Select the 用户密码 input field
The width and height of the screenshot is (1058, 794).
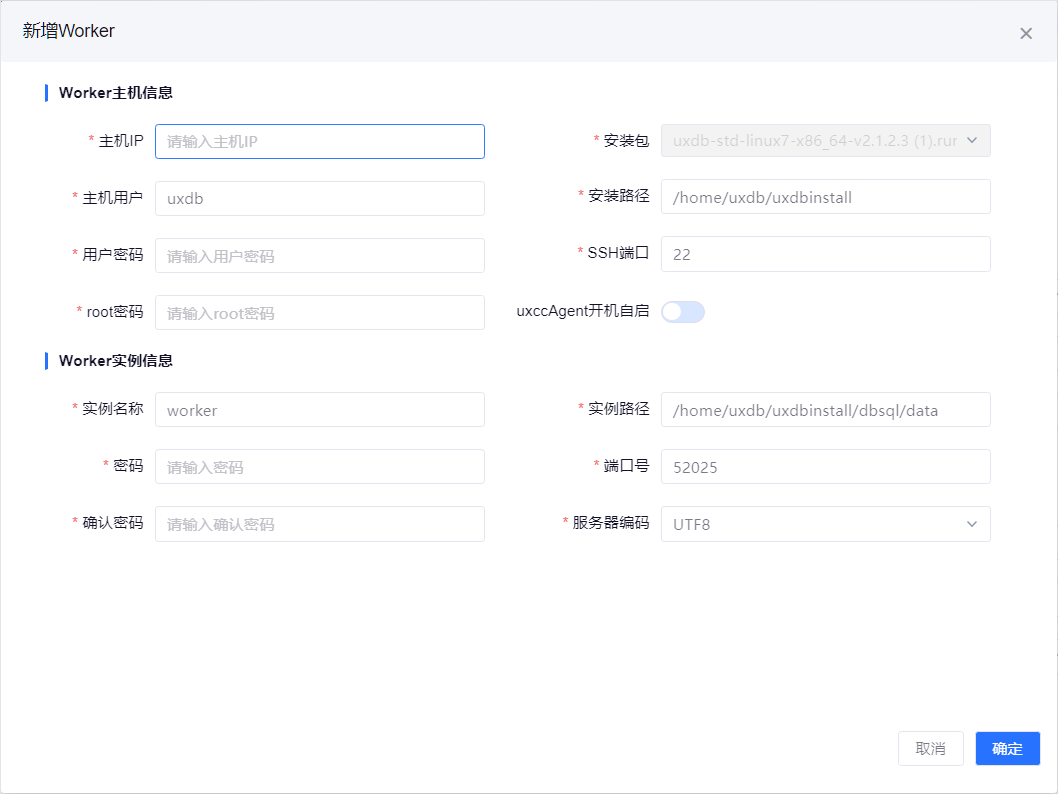[319, 256]
